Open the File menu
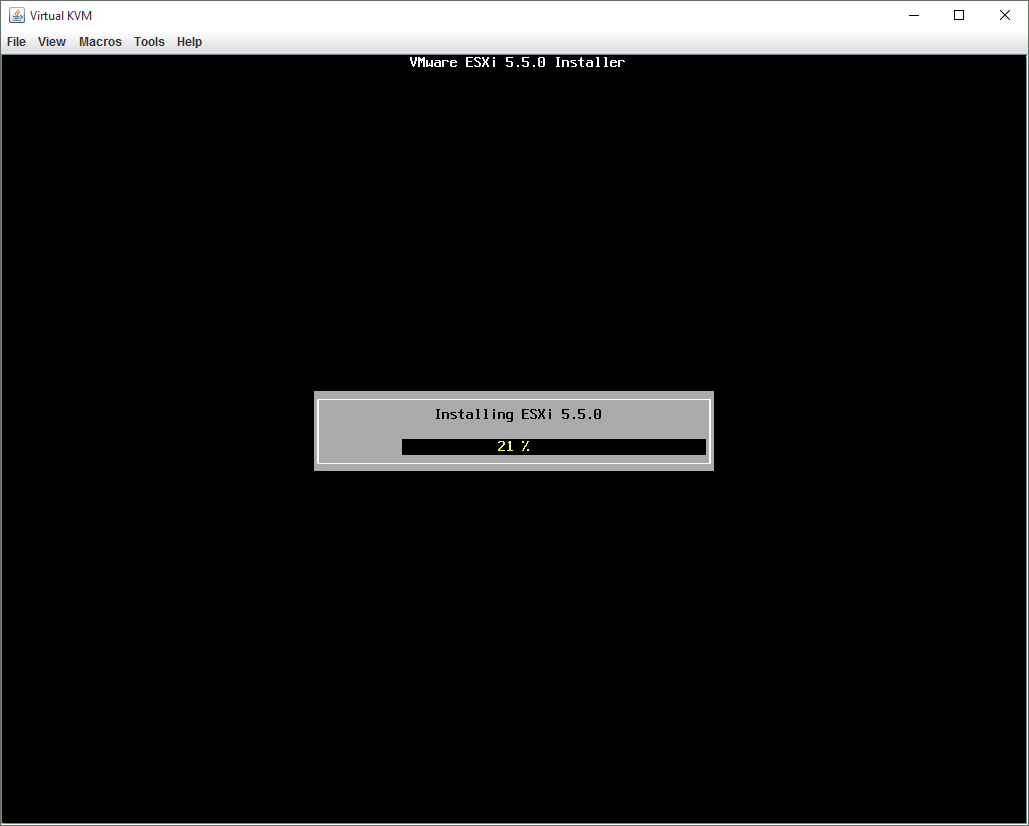 [16, 42]
